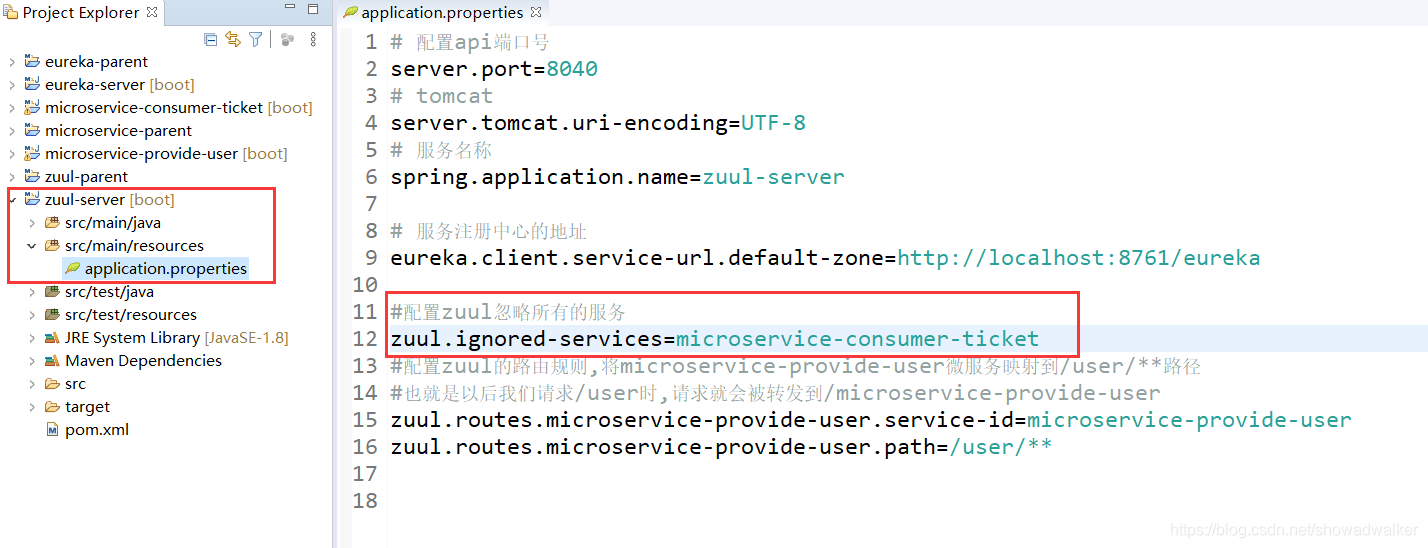Click the '# tomcat' comment line
1428x548 pixels.
pyautogui.click(x=441, y=96)
